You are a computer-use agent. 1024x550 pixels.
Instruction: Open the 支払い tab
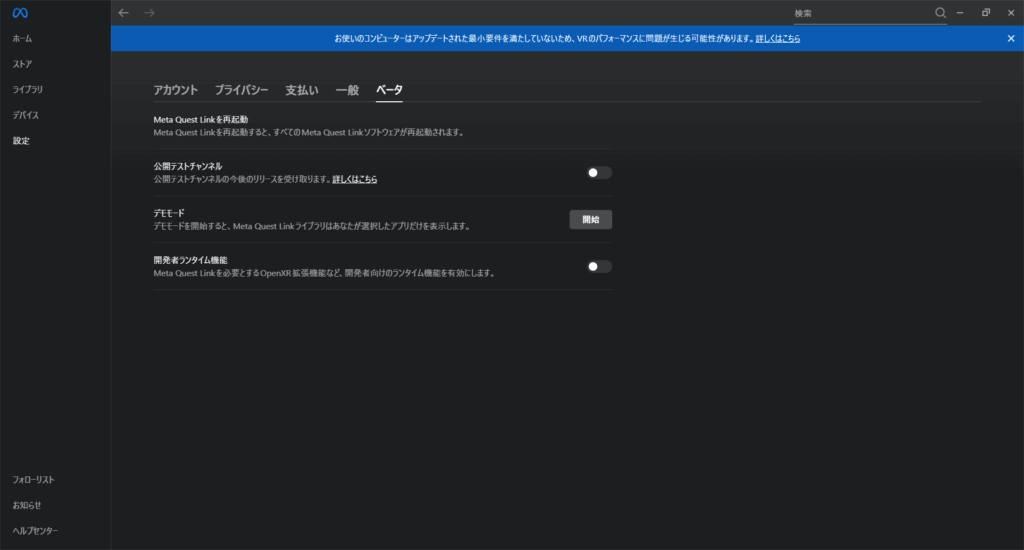(x=302, y=90)
